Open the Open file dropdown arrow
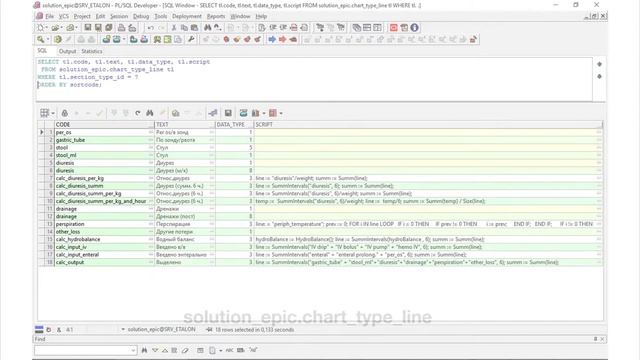The height and width of the screenshot is (360, 640). tap(61, 28)
